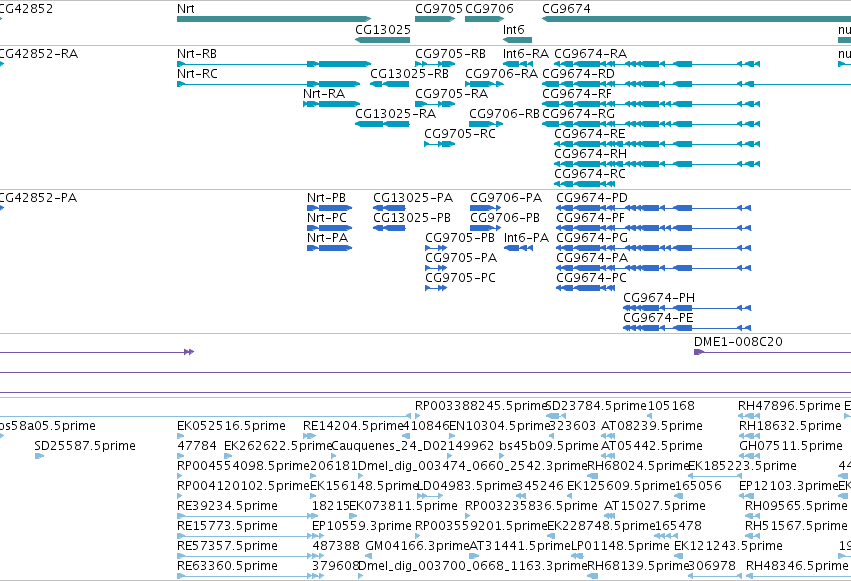Click protein CG9674-PH
851x581 pixels.
click(659, 298)
